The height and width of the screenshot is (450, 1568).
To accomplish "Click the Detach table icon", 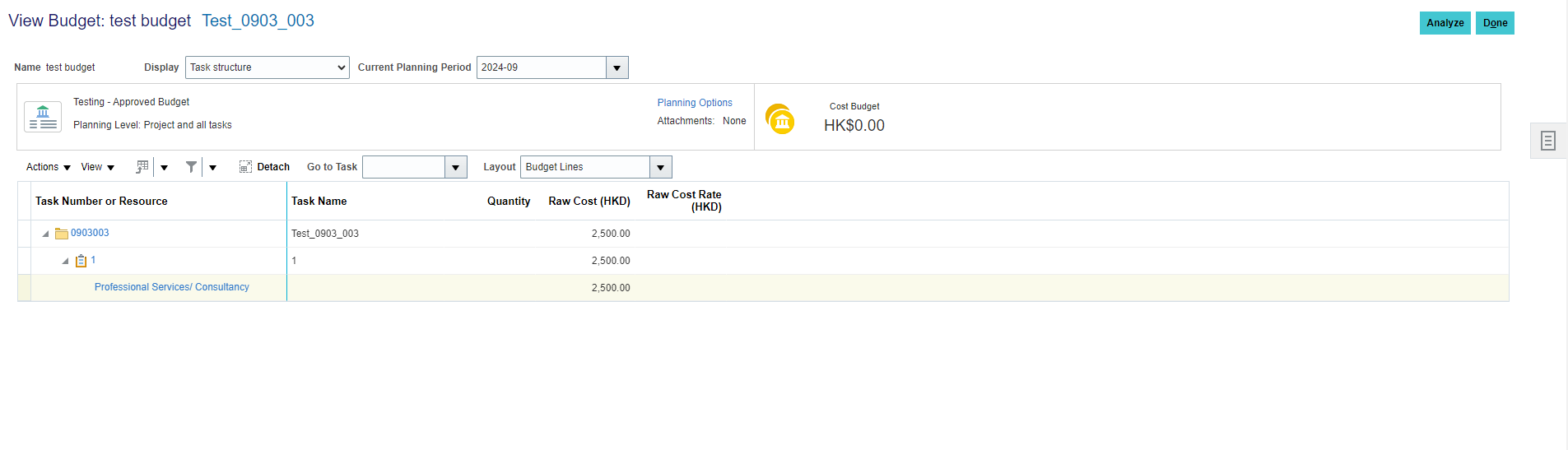I will click(245, 167).
